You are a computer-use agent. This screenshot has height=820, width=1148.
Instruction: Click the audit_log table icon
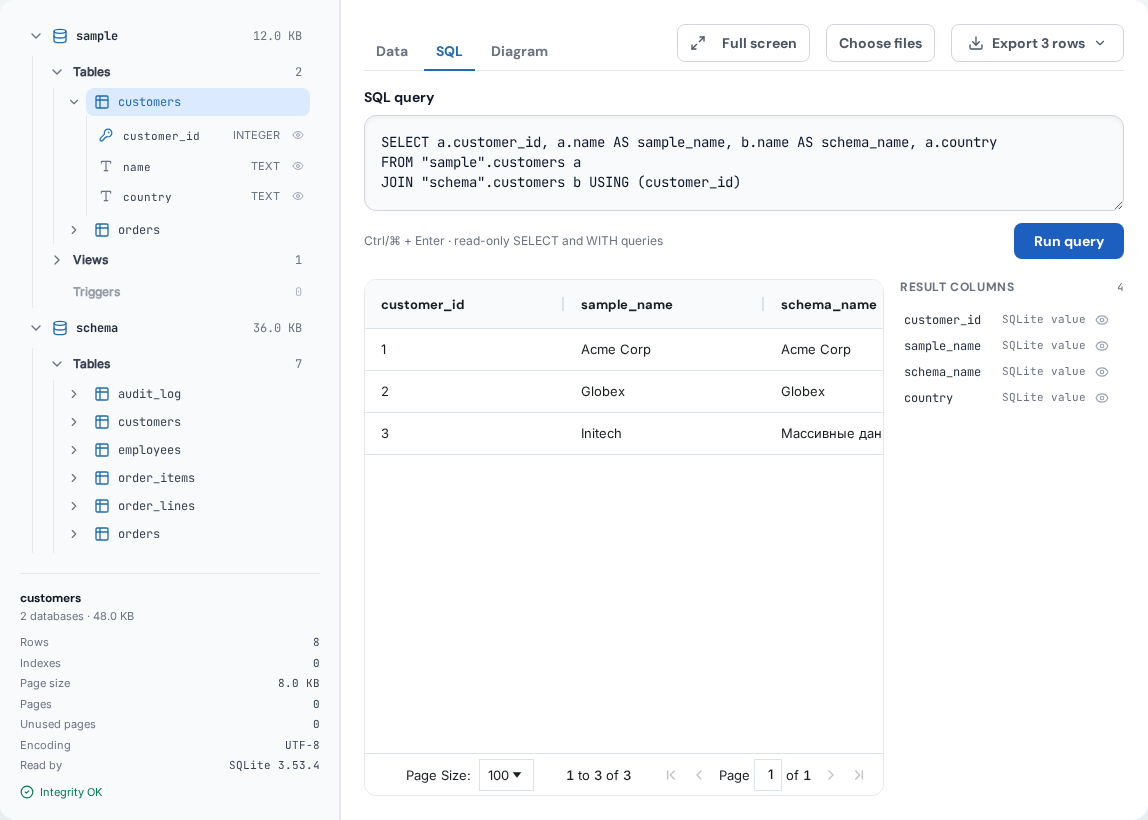[x=102, y=394]
